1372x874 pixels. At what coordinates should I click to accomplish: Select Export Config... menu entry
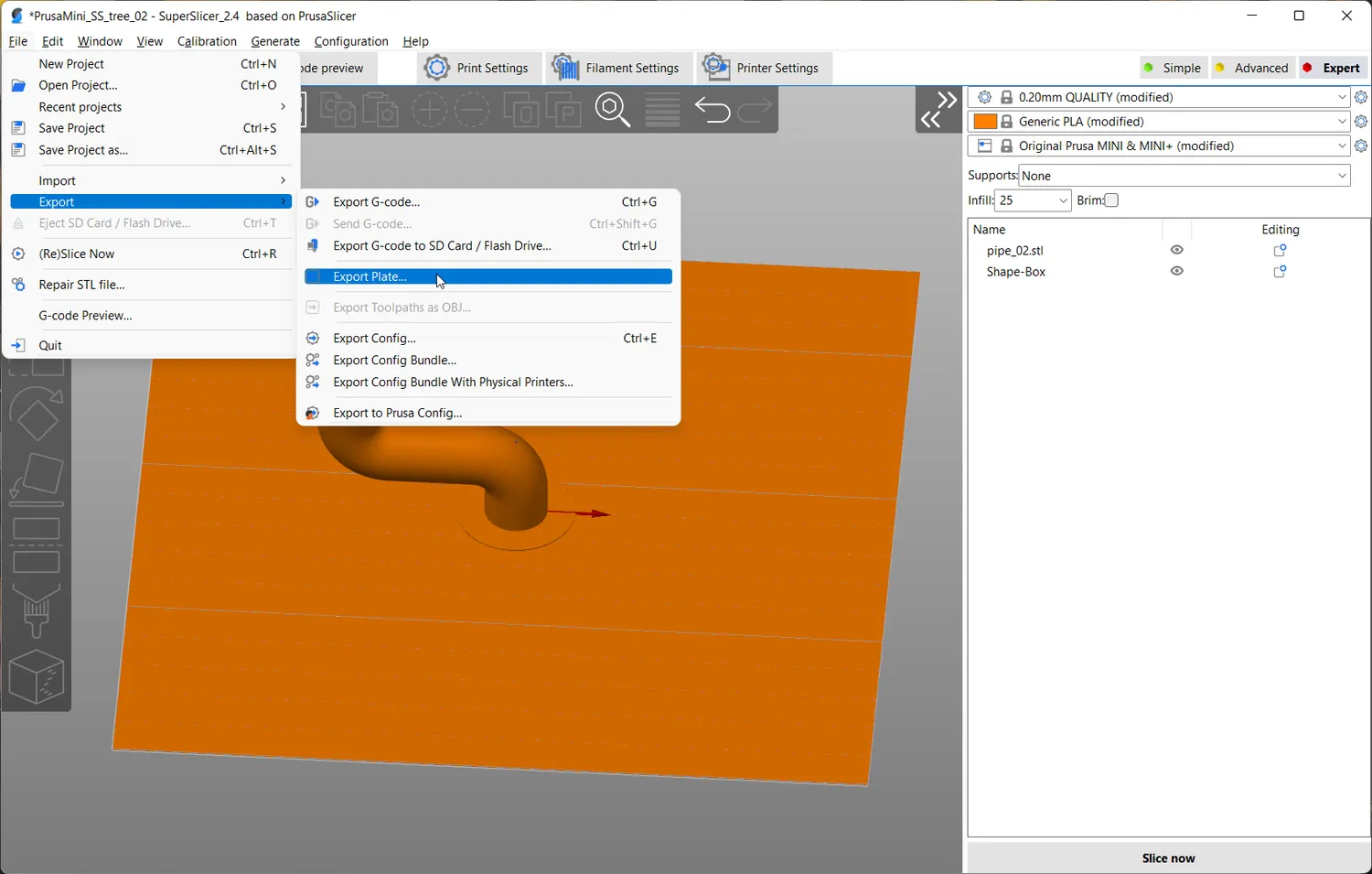coord(488,339)
